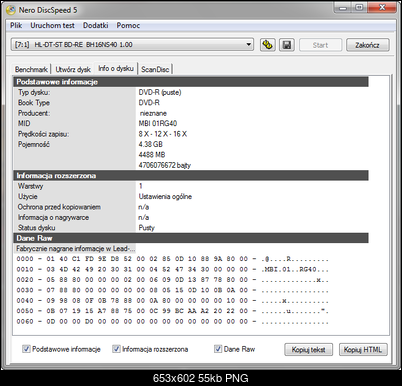Click the Informacja rozszerzona section header
Screen dimensions: 402x386
pos(191,175)
